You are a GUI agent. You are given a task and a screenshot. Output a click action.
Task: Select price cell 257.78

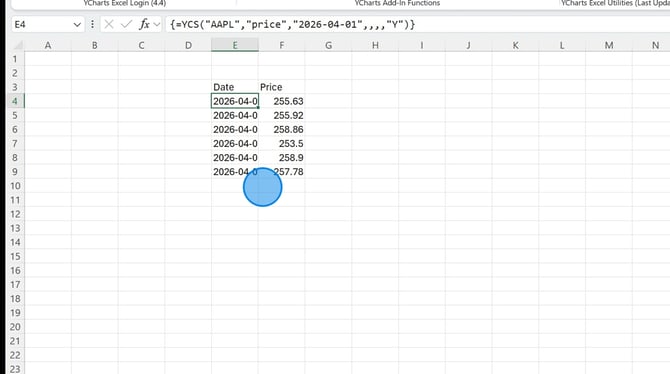(x=282, y=172)
